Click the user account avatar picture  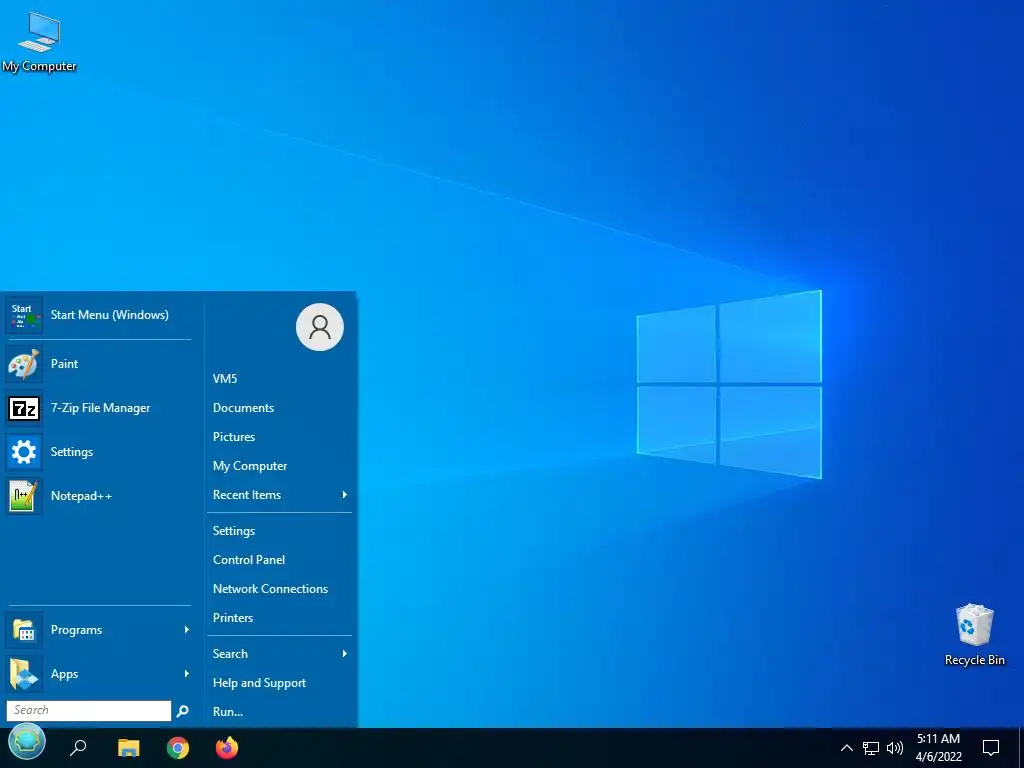pos(320,327)
